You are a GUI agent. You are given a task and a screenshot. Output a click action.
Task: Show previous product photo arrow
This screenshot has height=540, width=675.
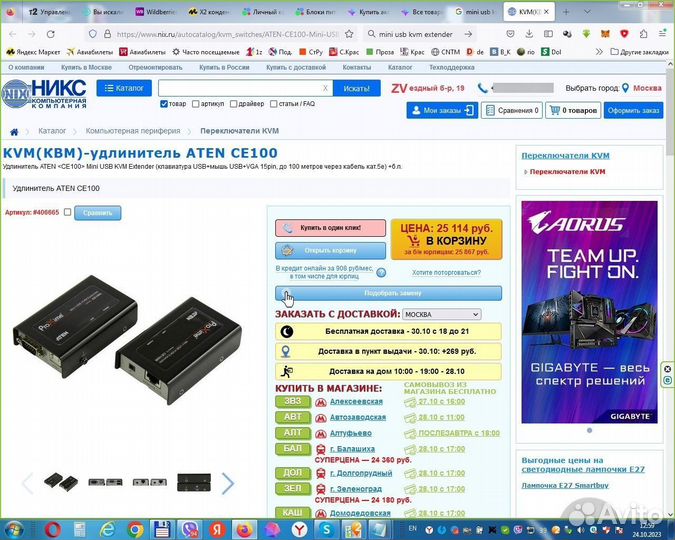click(28, 483)
